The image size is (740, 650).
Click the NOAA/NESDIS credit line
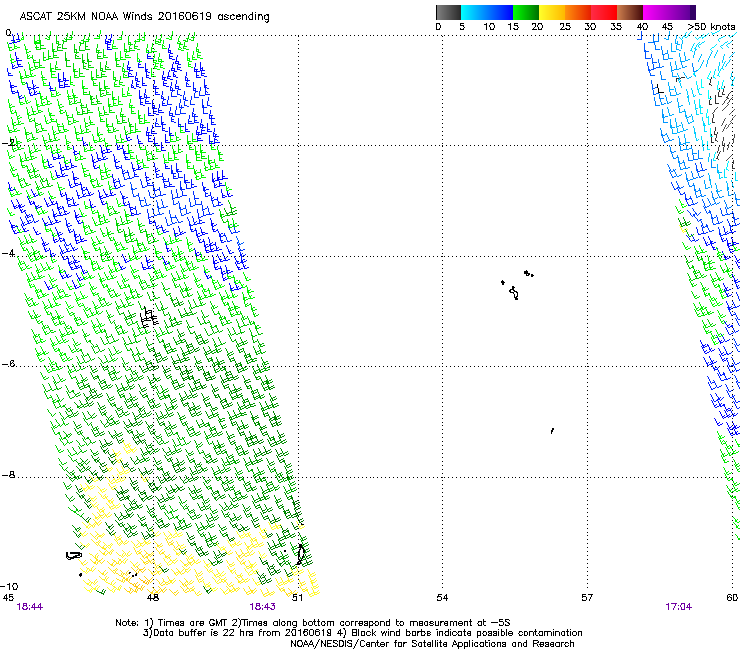coord(432,644)
